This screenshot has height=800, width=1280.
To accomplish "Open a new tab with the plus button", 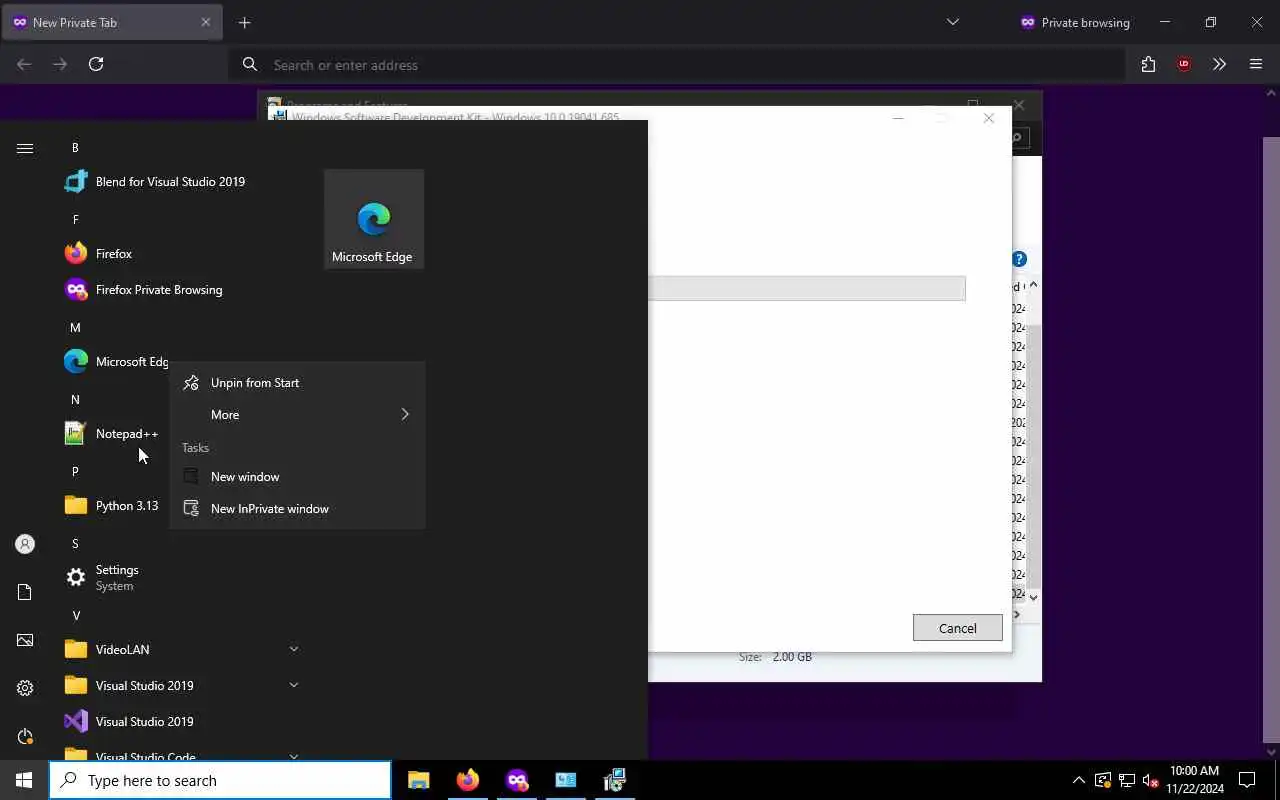I will coord(245,22).
